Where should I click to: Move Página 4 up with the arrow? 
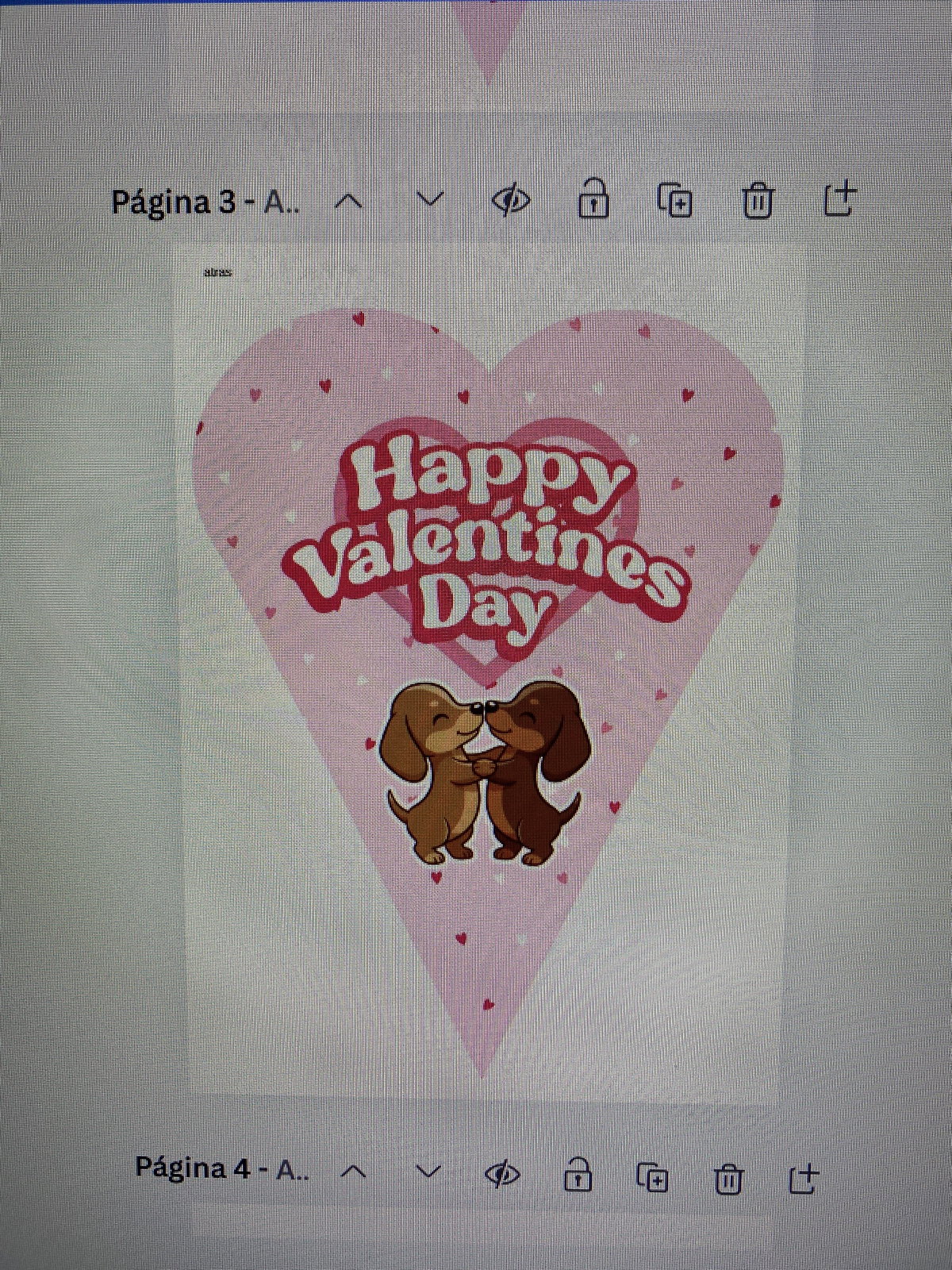pos(354,1172)
